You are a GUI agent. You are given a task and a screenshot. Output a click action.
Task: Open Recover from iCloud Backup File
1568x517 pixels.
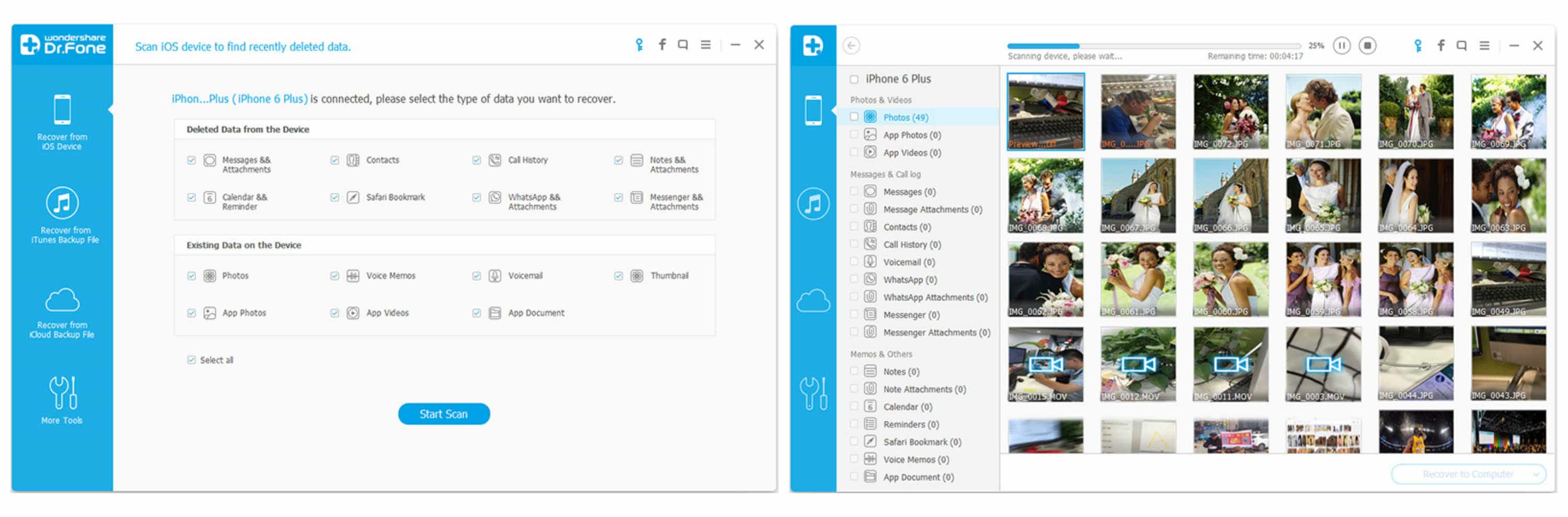pyautogui.click(x=62, y=313)
